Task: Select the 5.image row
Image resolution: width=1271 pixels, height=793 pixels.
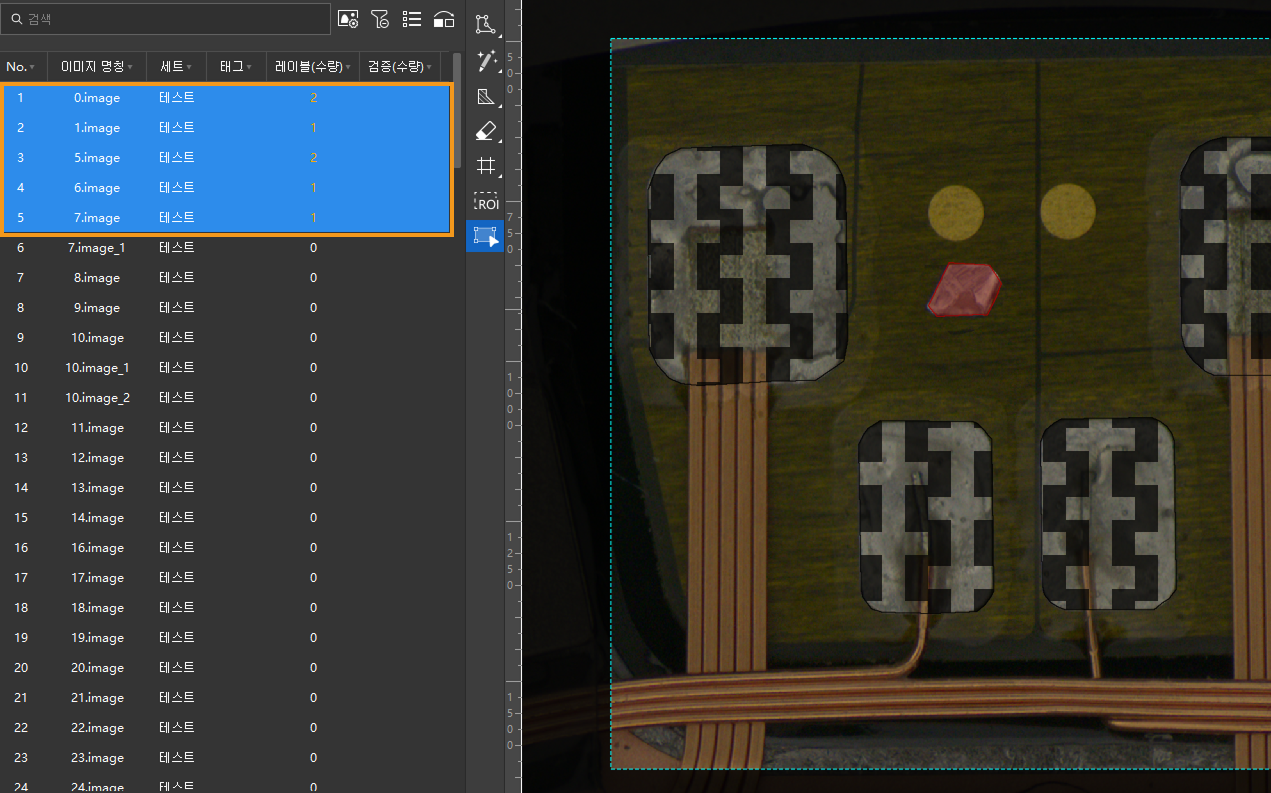Action: (x=227, y=158)
